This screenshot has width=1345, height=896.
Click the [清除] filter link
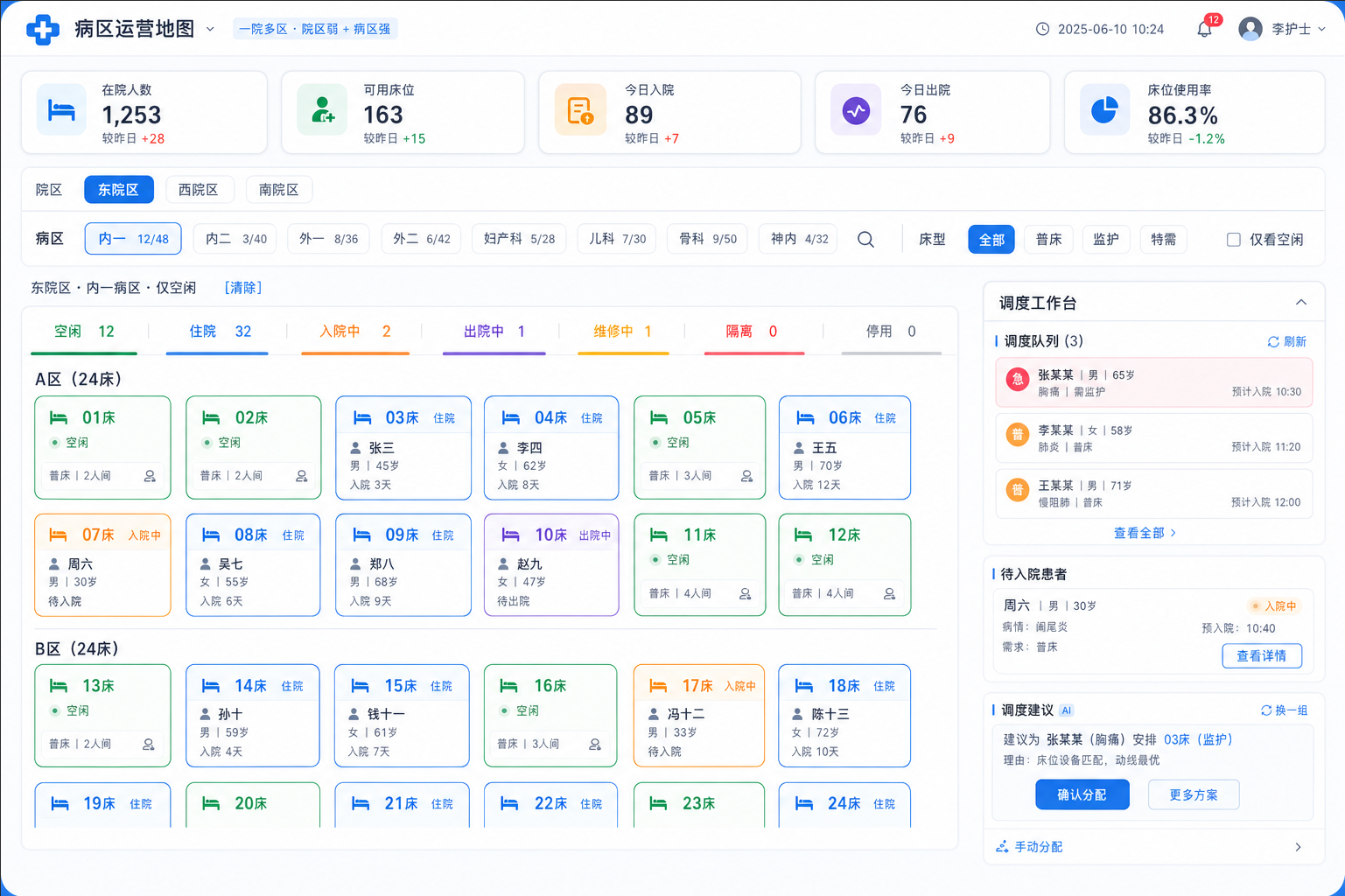(242, 288)
